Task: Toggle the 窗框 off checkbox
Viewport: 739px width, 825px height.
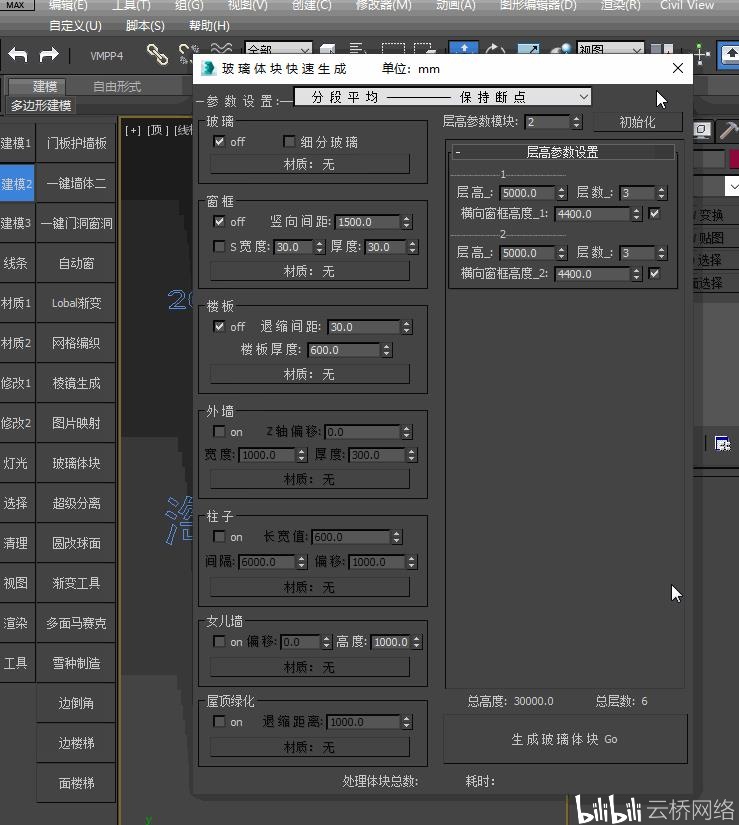Action: pos(219,222)
